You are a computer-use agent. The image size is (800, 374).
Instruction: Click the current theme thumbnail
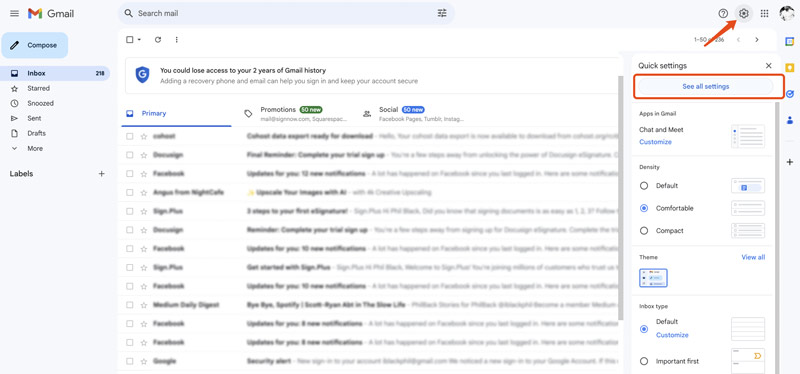pos(653,278)
